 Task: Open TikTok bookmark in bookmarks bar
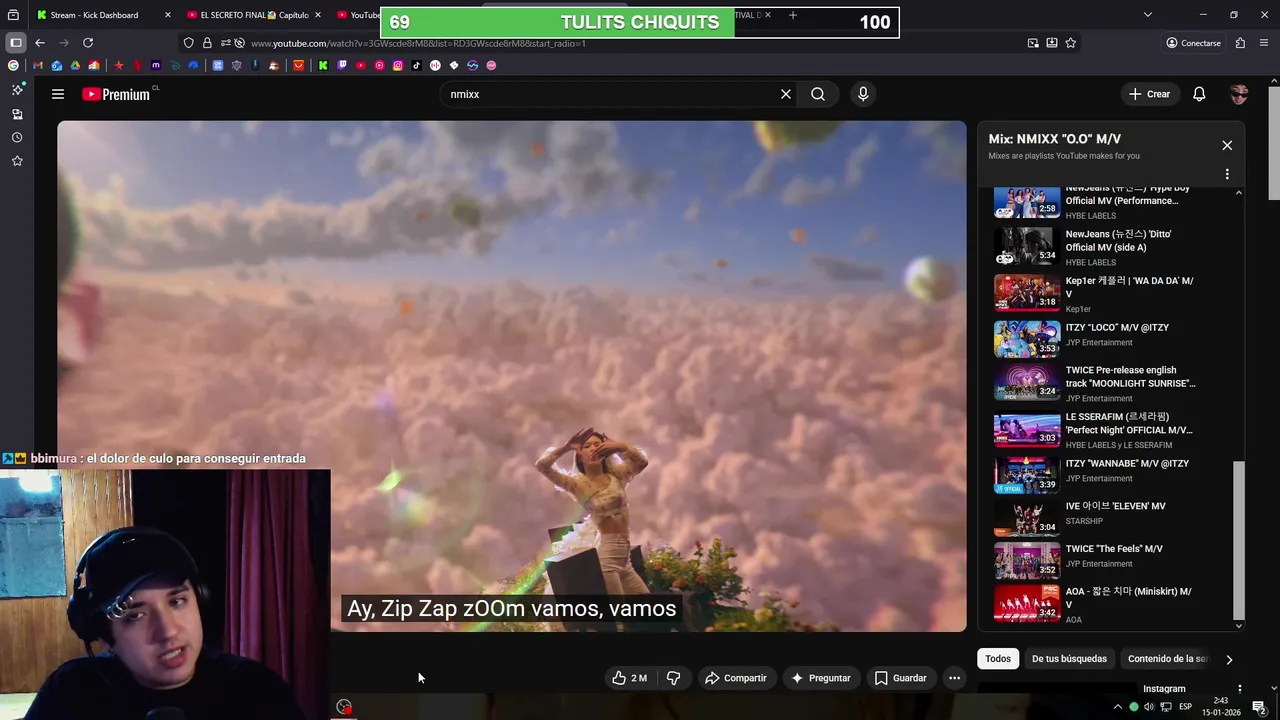[416, 65]
